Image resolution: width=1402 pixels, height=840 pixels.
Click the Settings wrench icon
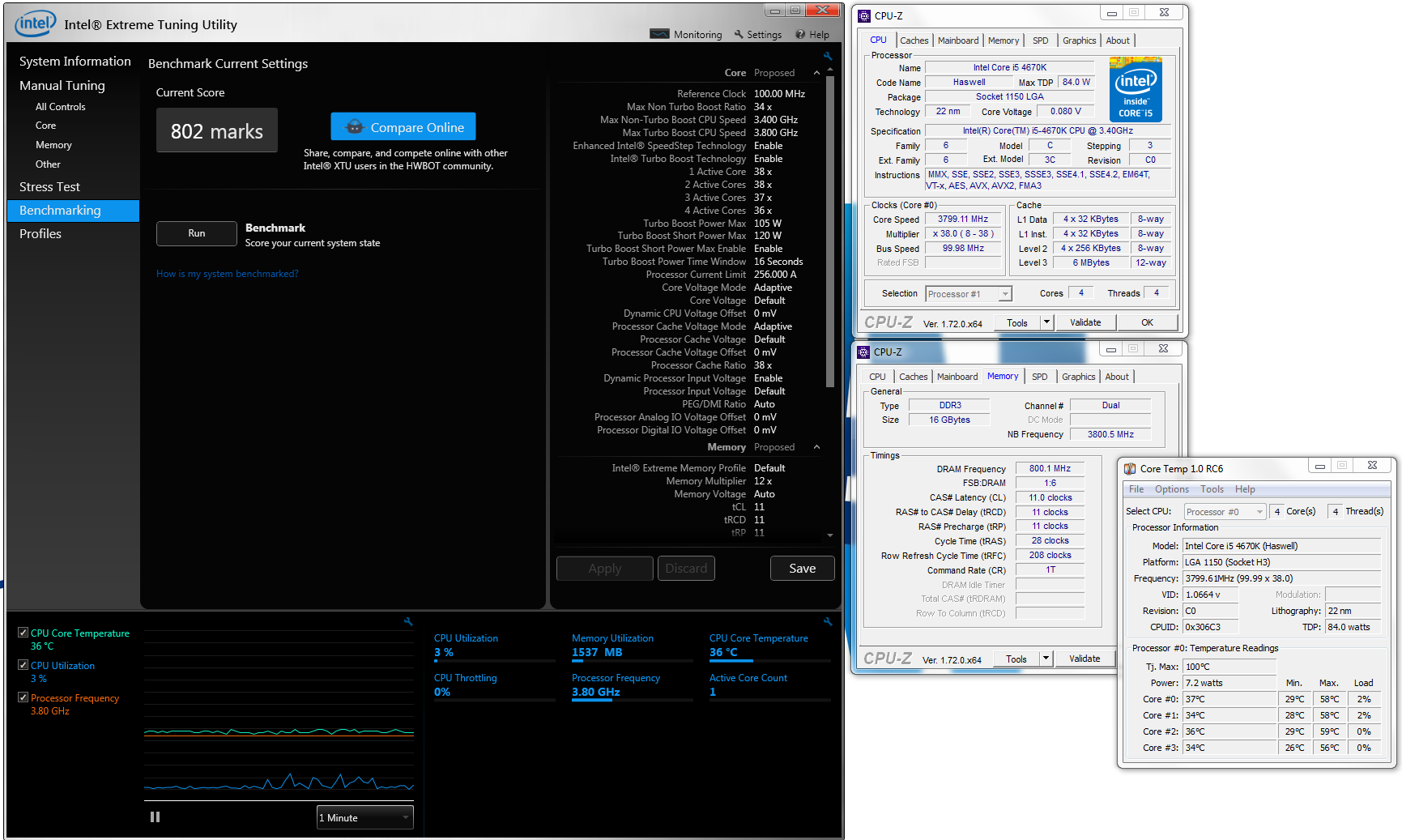739,34
